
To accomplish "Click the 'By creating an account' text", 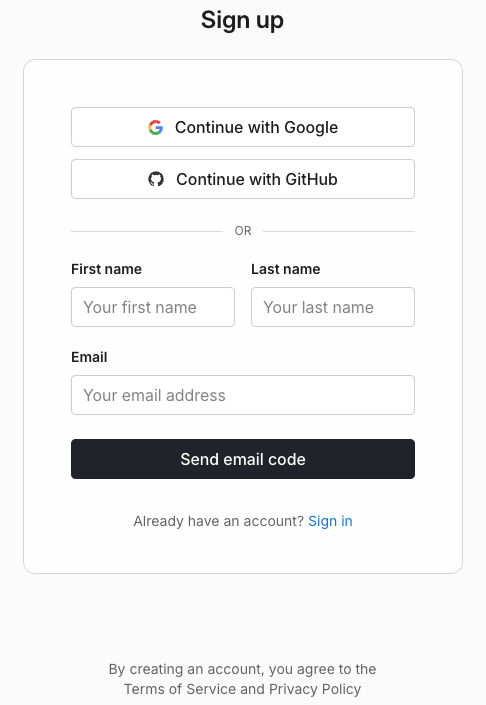I will point(242,669).
